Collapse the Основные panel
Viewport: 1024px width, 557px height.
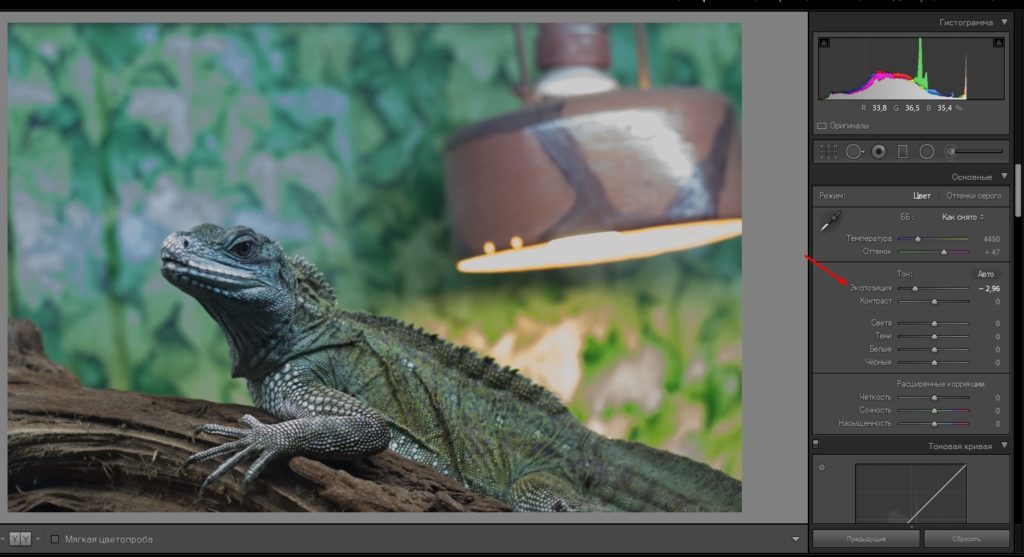point(1003,176)
